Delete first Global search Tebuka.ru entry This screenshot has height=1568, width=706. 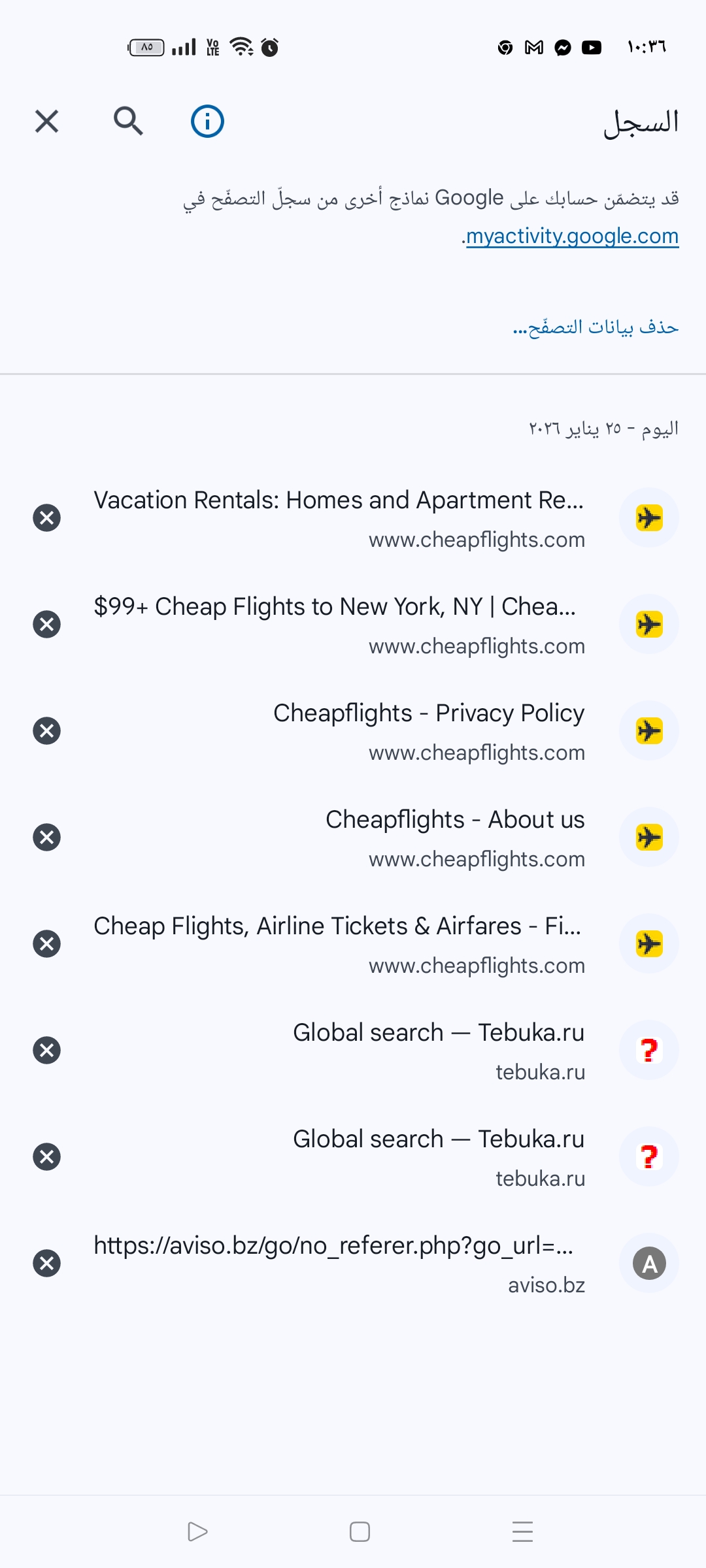(x=46, y=1051)
